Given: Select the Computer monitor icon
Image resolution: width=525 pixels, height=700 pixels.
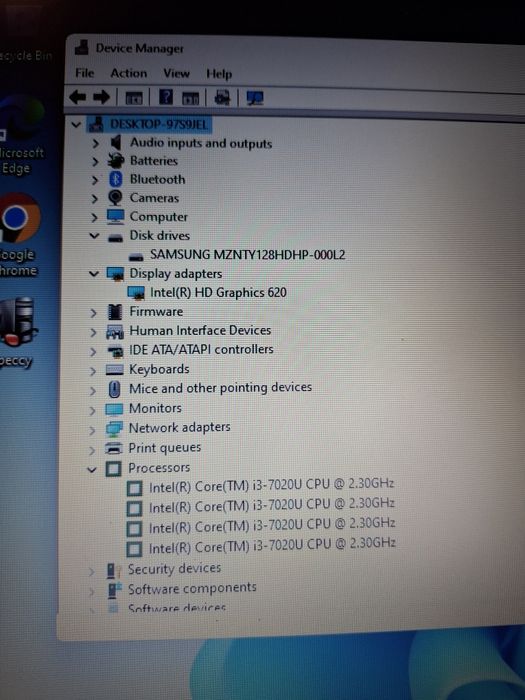Looking at the screenshot, I should point(115,217).
